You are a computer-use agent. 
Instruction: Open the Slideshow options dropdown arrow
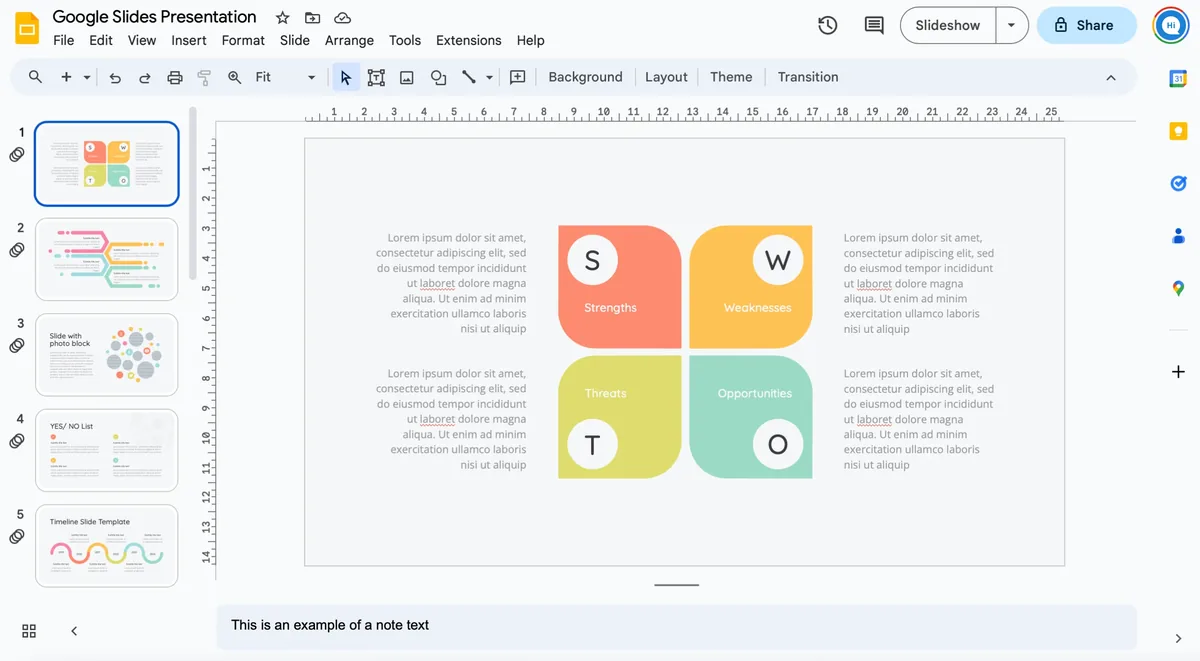coord(1012,26)
